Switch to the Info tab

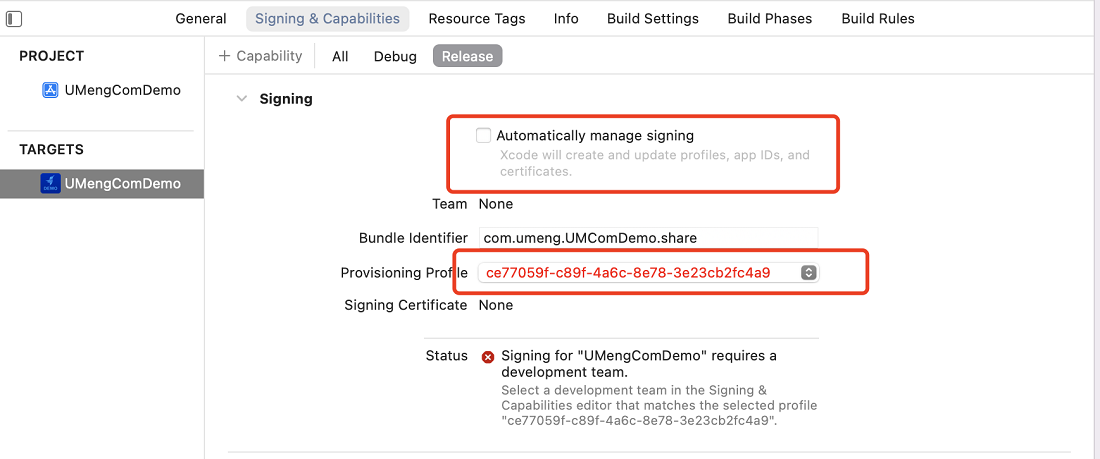pyautogui.click(x=566, y=19)
